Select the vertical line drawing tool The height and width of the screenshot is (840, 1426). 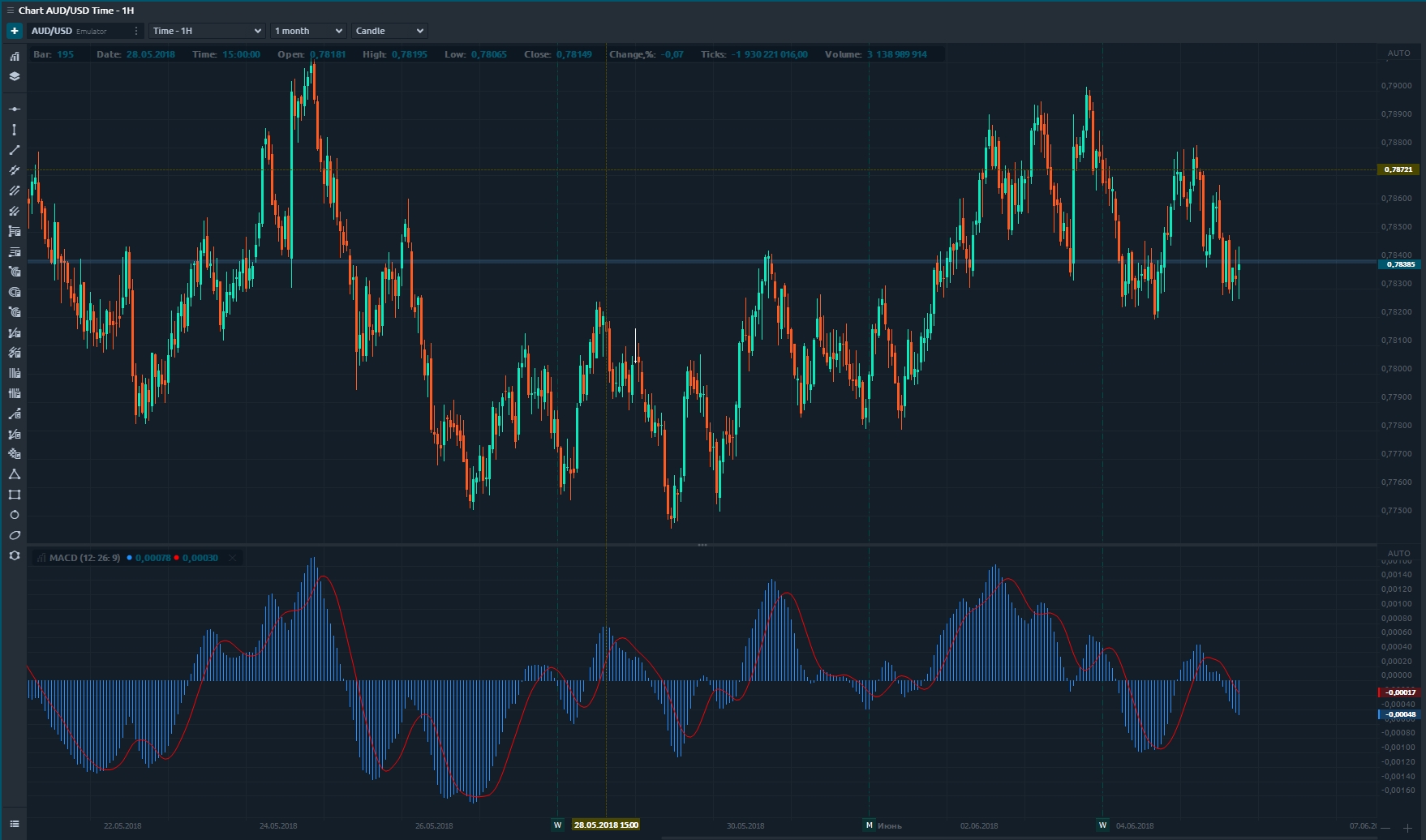pos(15,130)
